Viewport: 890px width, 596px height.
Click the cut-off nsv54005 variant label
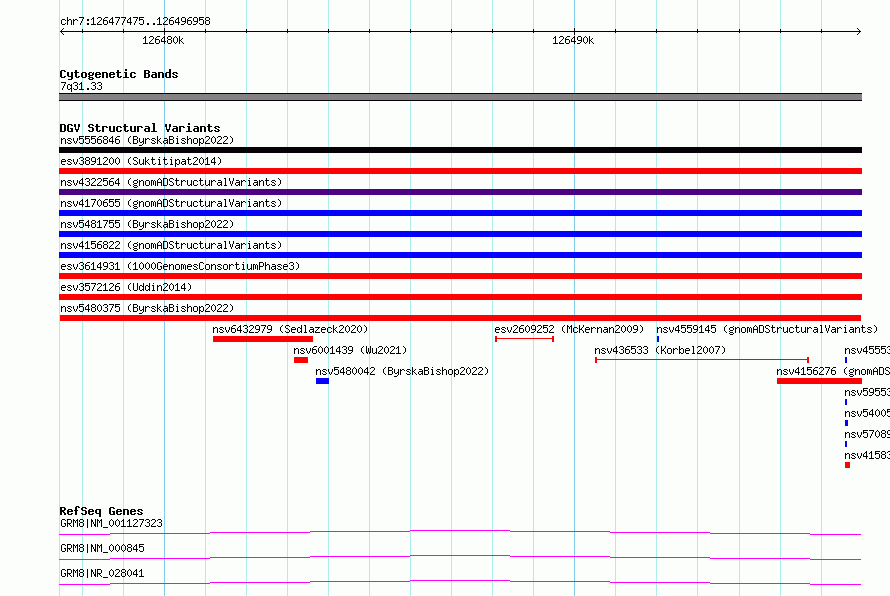click(867, 413)
